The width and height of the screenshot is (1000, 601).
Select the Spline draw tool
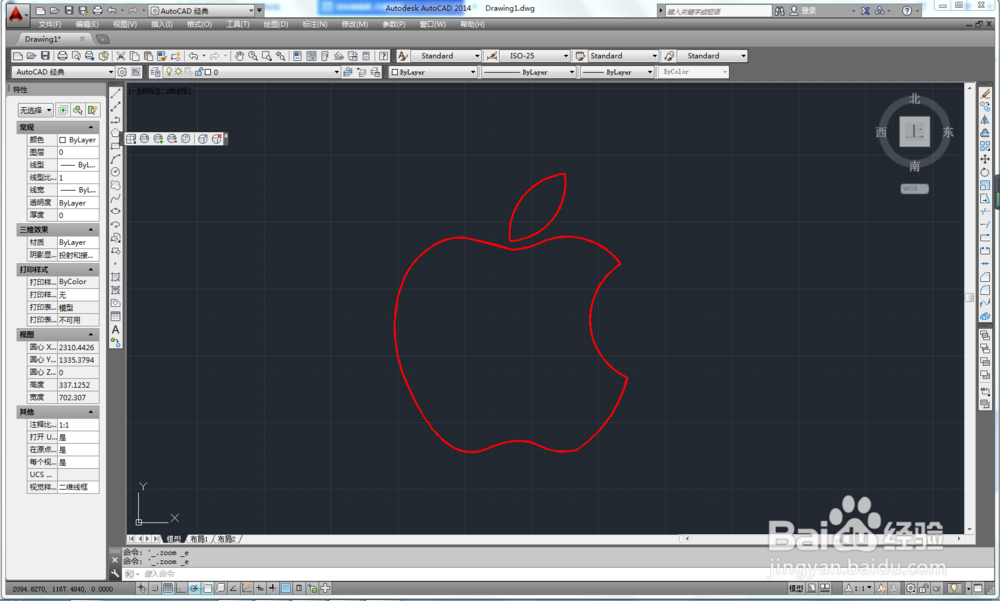(x=115, y=198)
